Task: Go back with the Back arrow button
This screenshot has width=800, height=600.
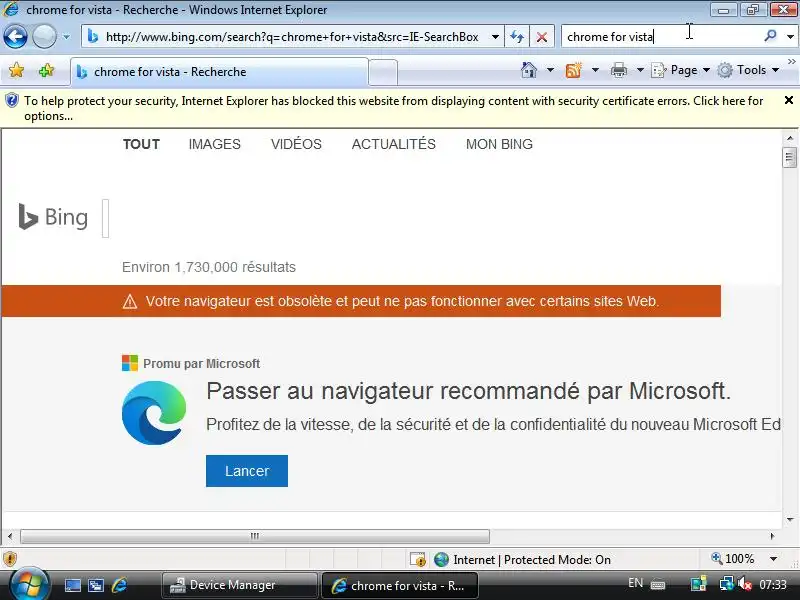Action: point(15,37)
